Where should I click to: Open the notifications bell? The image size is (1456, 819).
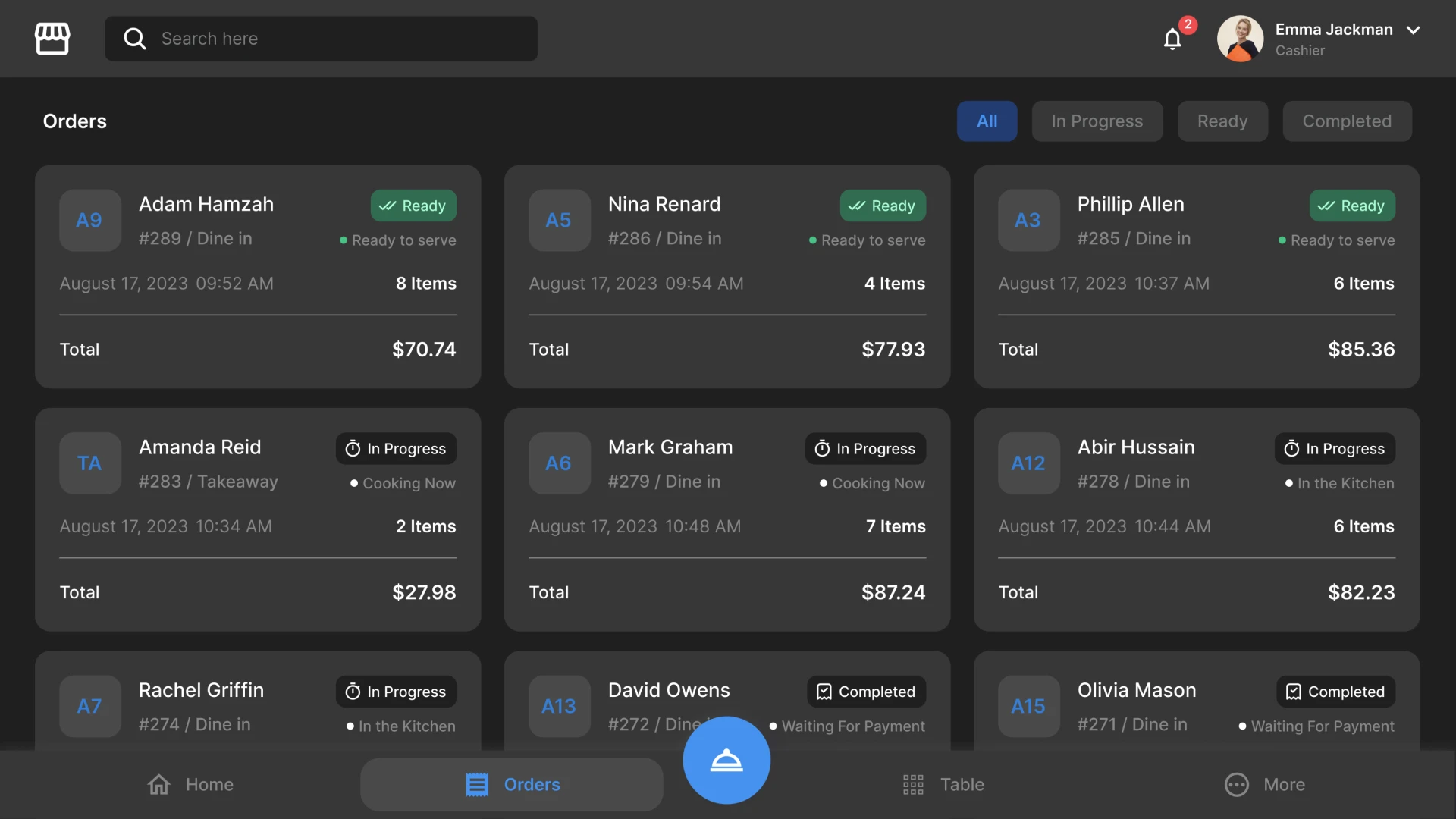[x=1172, y=39]
